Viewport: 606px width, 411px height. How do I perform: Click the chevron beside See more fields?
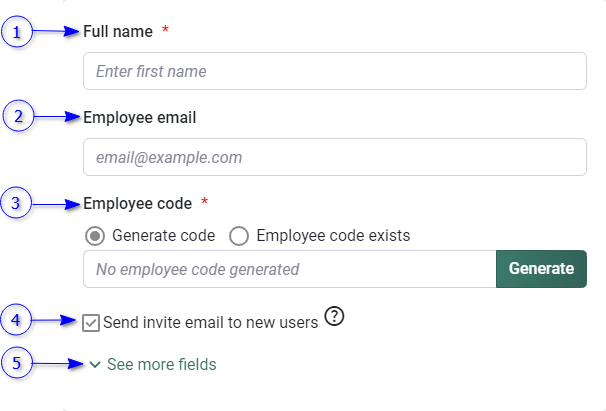(95, 365)
